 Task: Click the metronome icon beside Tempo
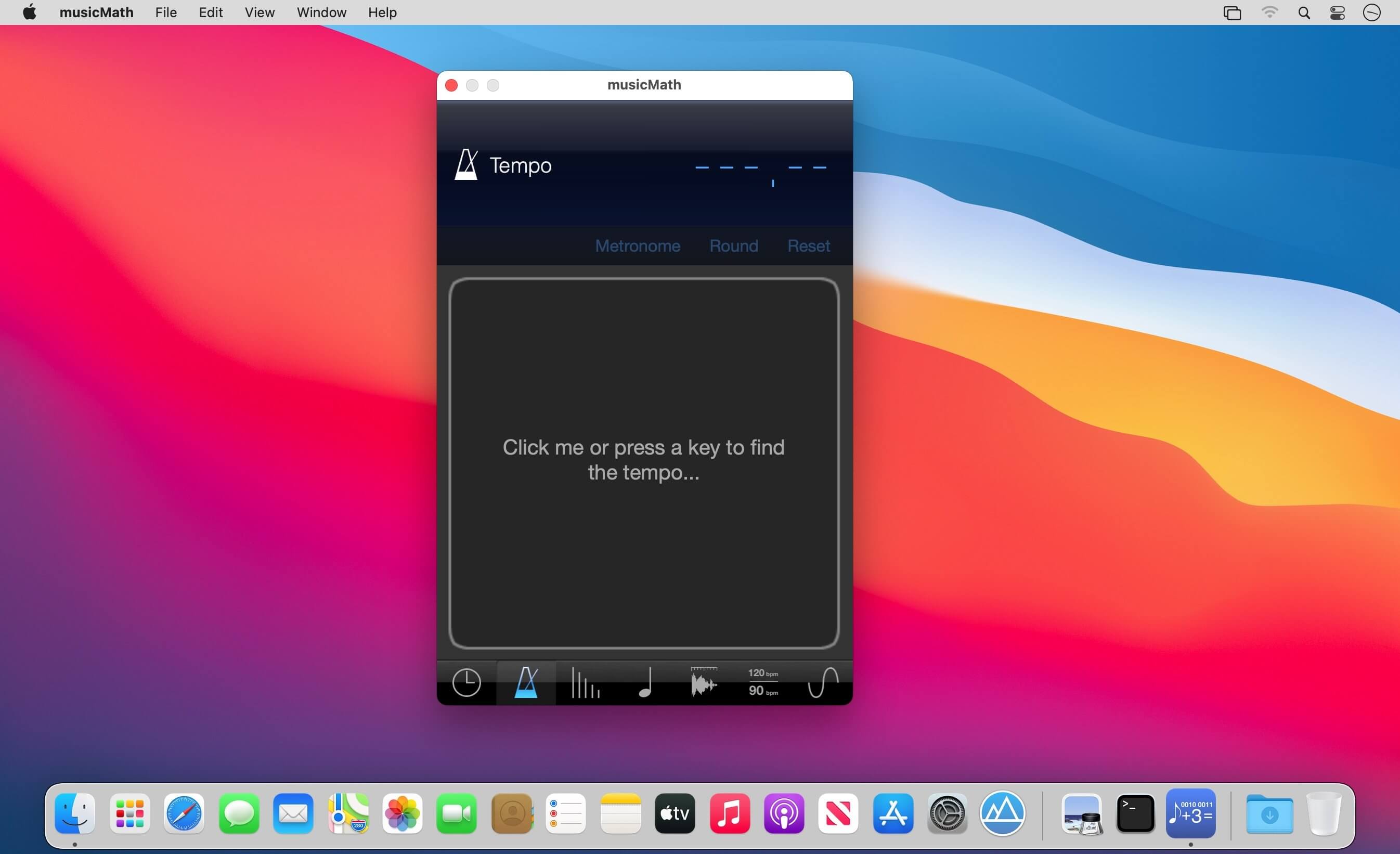tap(466, 165)
